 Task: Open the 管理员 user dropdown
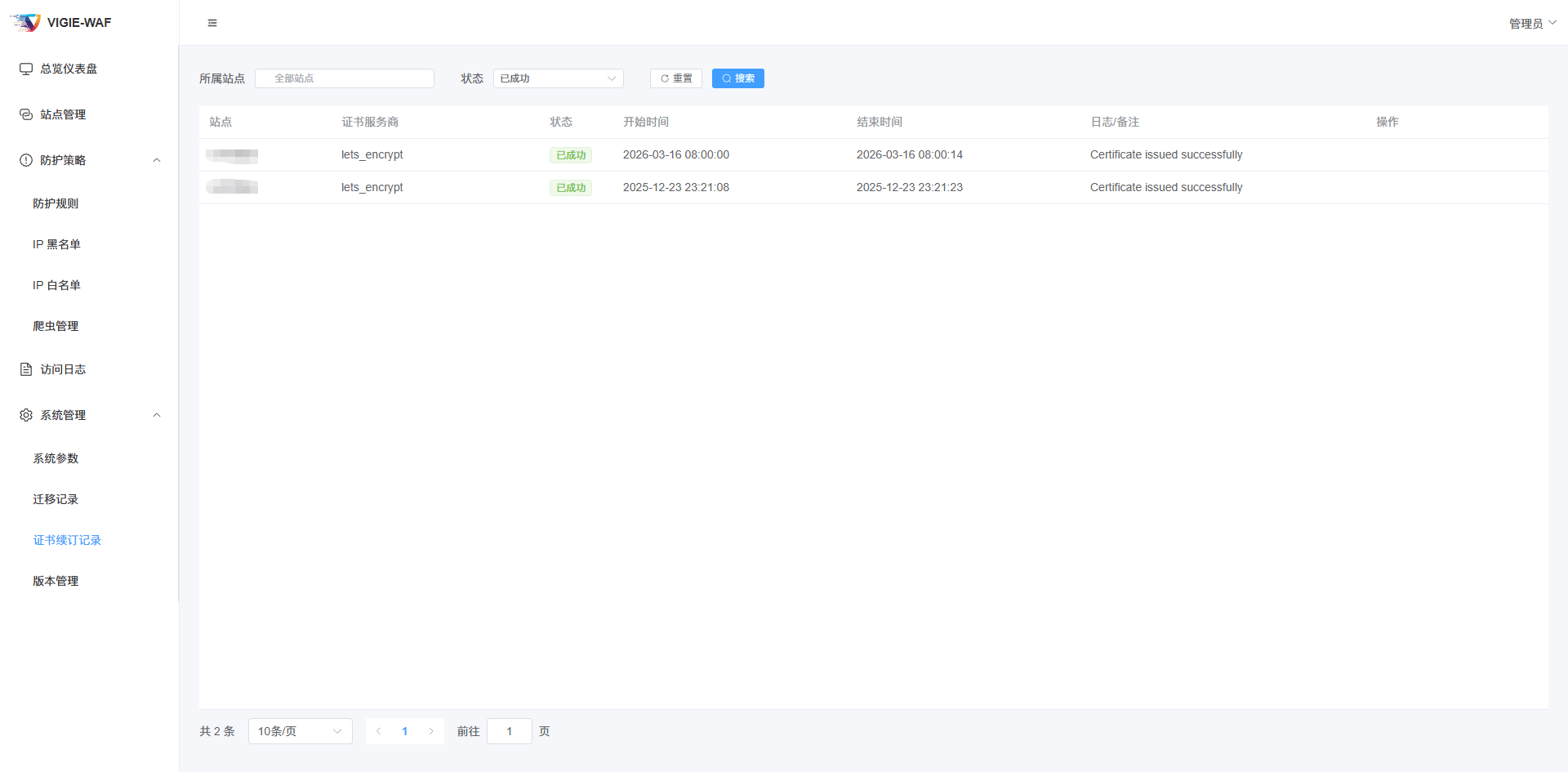coord(1532,23)
